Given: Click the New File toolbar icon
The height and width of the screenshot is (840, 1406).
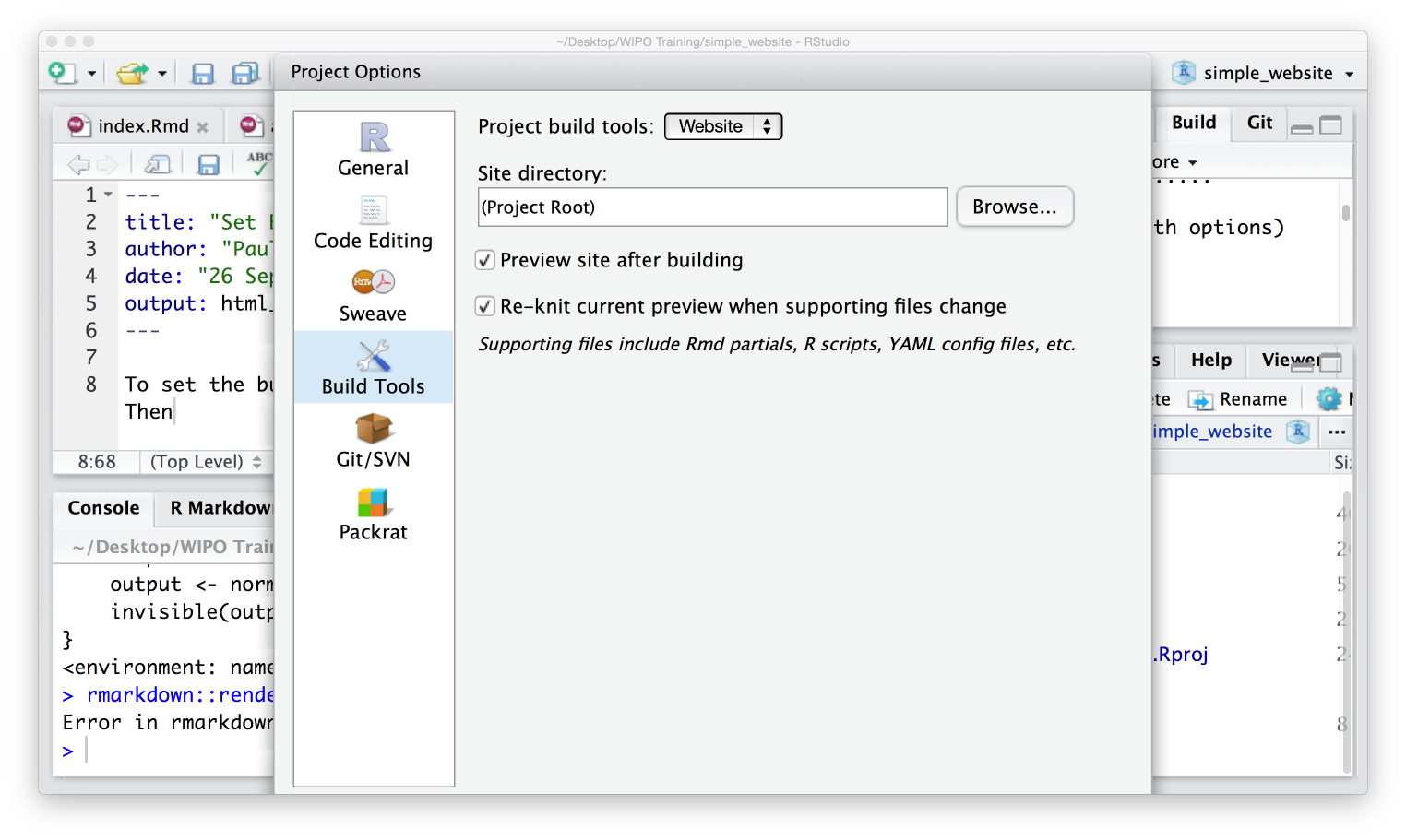Looking at the screenshot, I should pyautogui.click(x=62, y=73).
